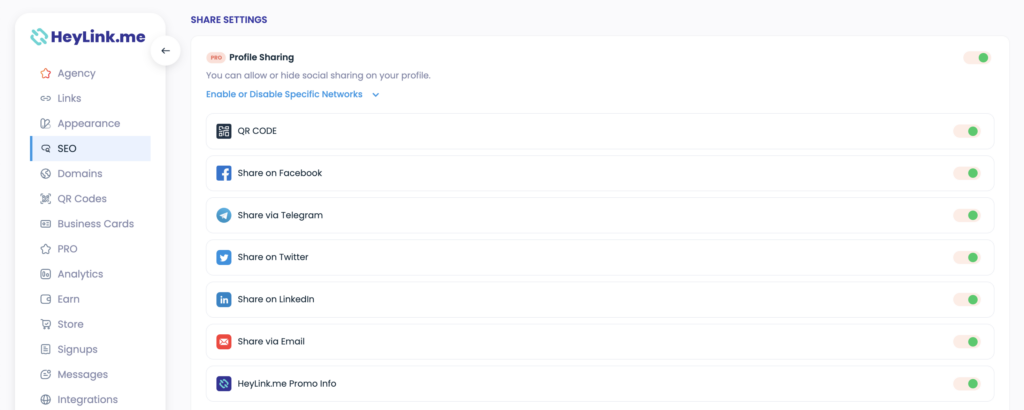
Task: Click Enable or Disable Specific Networks link
Action: coord(284,95)
